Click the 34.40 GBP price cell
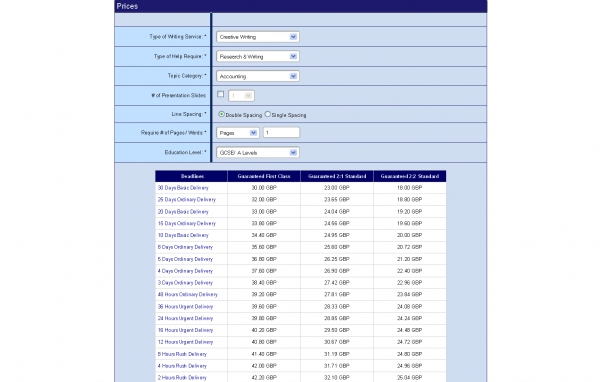This screenshot has height=382, width=600. click(264, 235)
